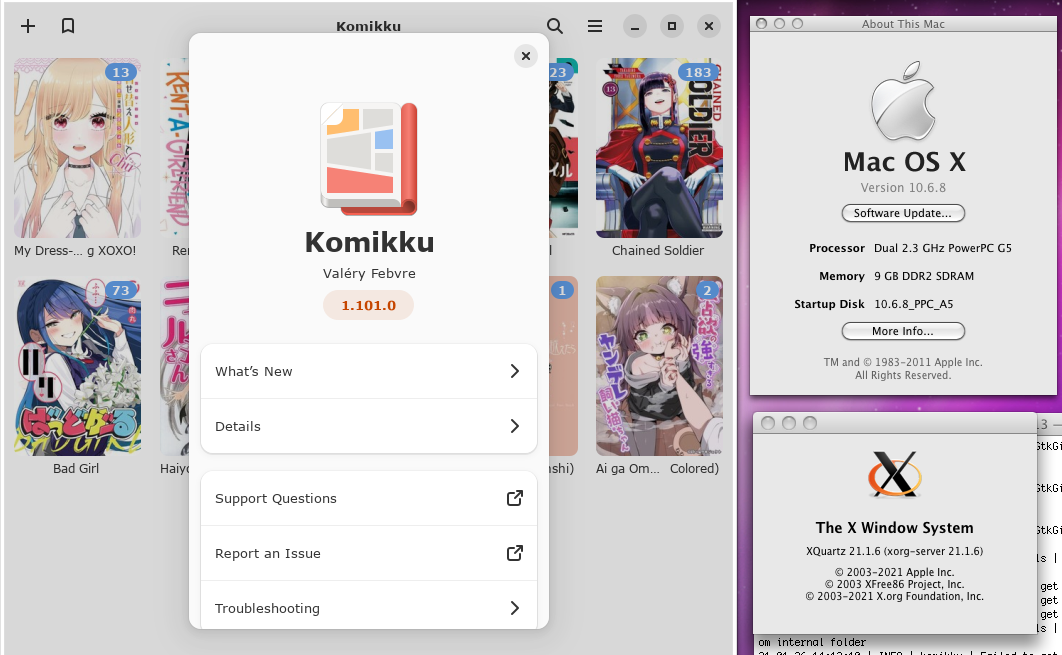Click the Chained Soldier title text
Image resolution: width=1062 pixels, height=655 pixels.
658,251
